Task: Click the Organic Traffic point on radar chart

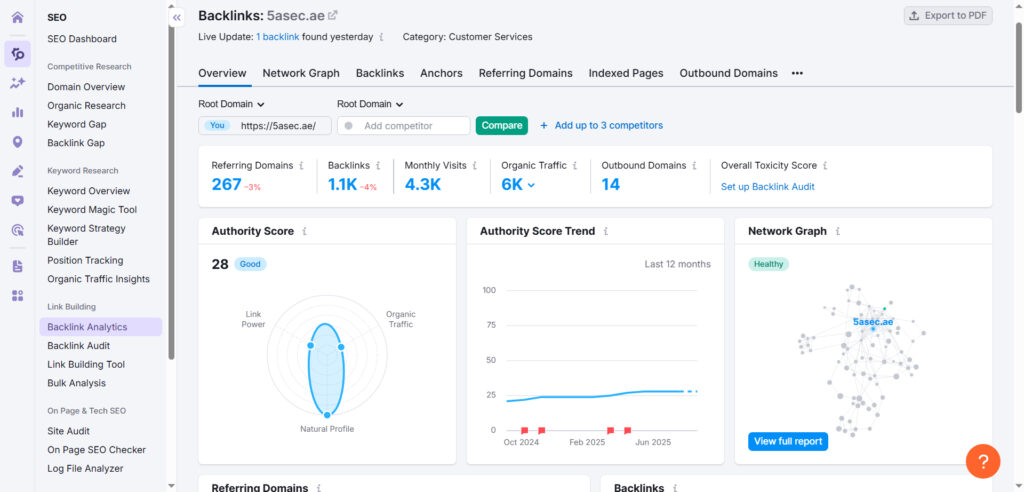Action: coord(341,347)
